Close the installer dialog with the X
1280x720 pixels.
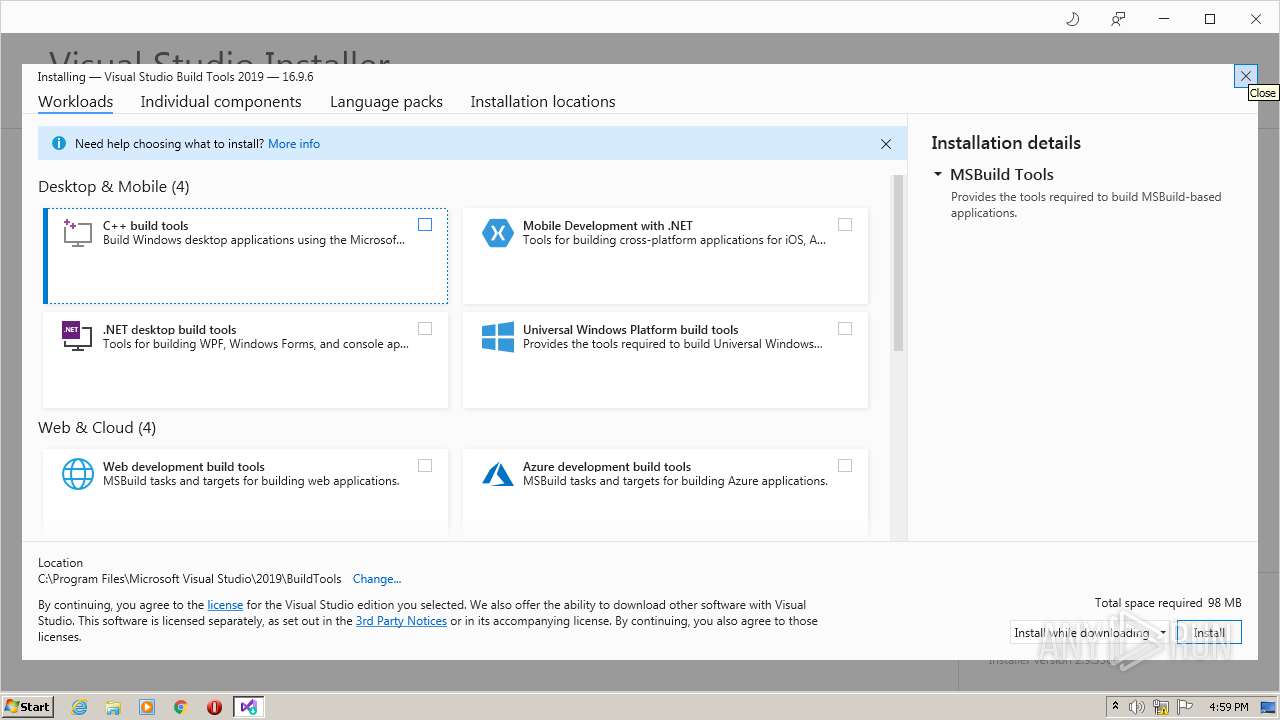coord(1245,76)
